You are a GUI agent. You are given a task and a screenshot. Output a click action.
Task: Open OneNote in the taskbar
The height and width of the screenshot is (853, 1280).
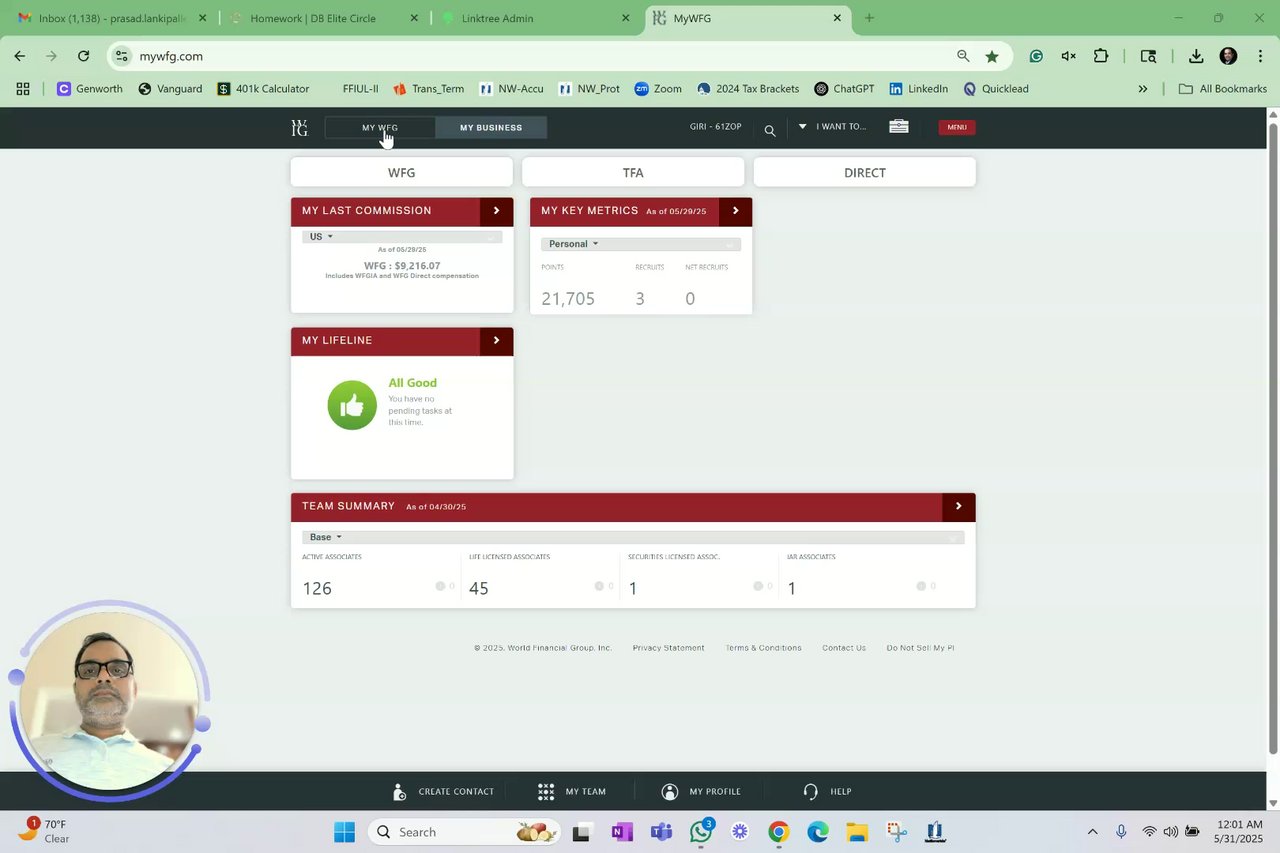click(622, 832)
